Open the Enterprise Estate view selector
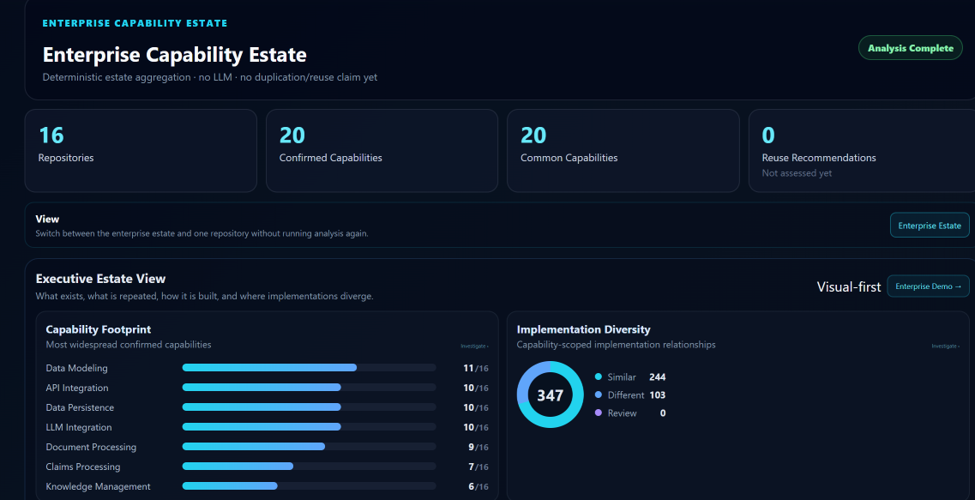The width and height of the screenshot is (975, 500). 930,226
